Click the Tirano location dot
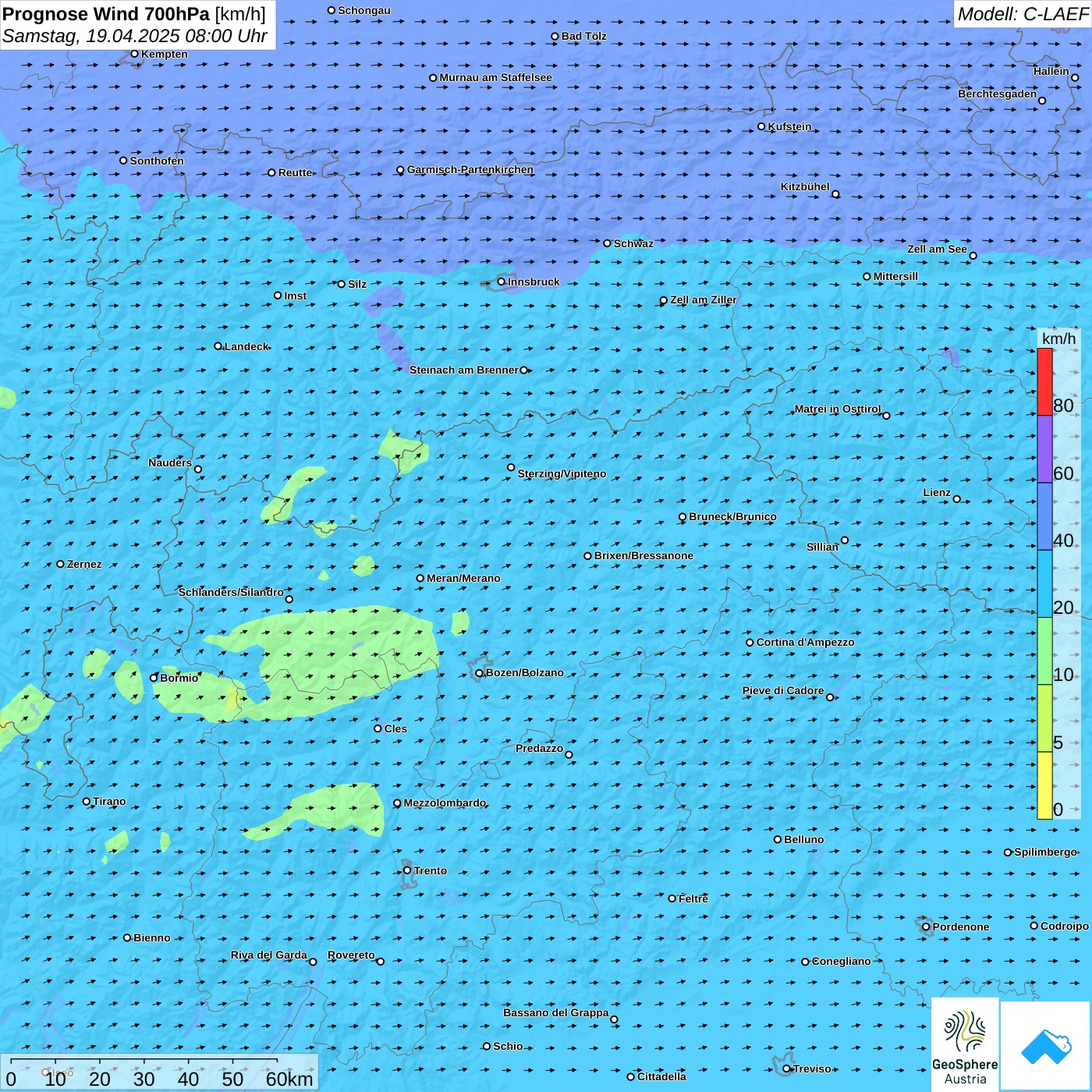Viewport: 1092px width, 1092px height. (87, 801)
